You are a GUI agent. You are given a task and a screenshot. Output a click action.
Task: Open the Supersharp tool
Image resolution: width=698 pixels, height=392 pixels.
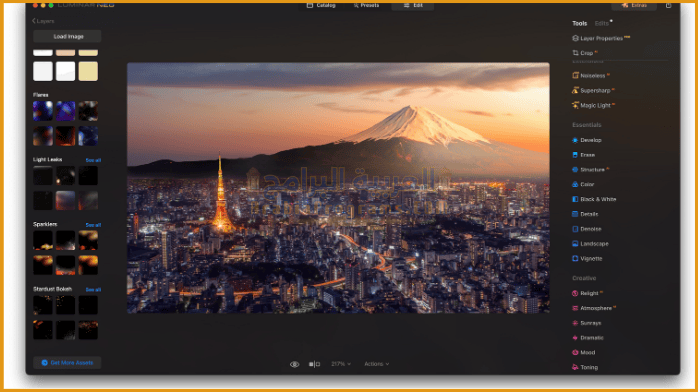(593, 90)
